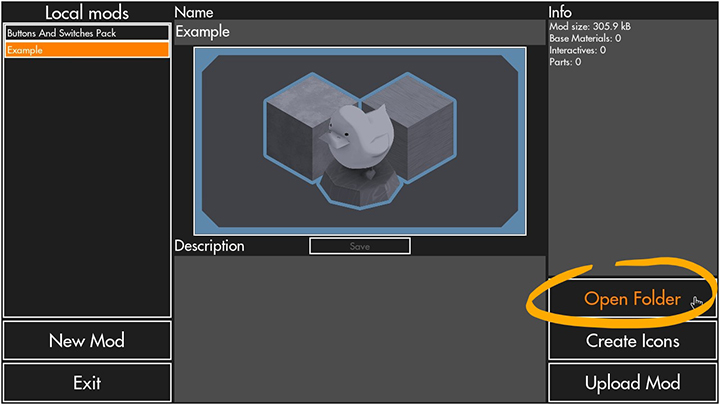The image size is (720, 405).
Task: Edit the Name field containing Example
Action: [x=360, y=32]
